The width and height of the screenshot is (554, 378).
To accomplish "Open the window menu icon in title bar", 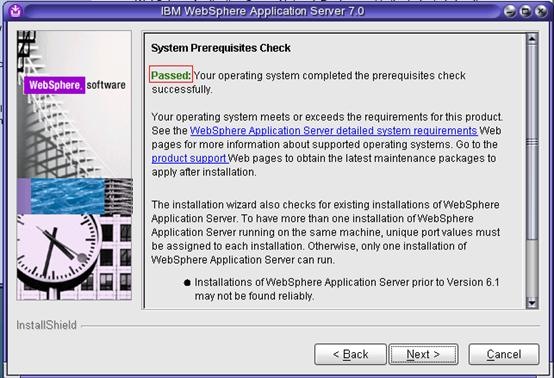I will pos(15,11).
